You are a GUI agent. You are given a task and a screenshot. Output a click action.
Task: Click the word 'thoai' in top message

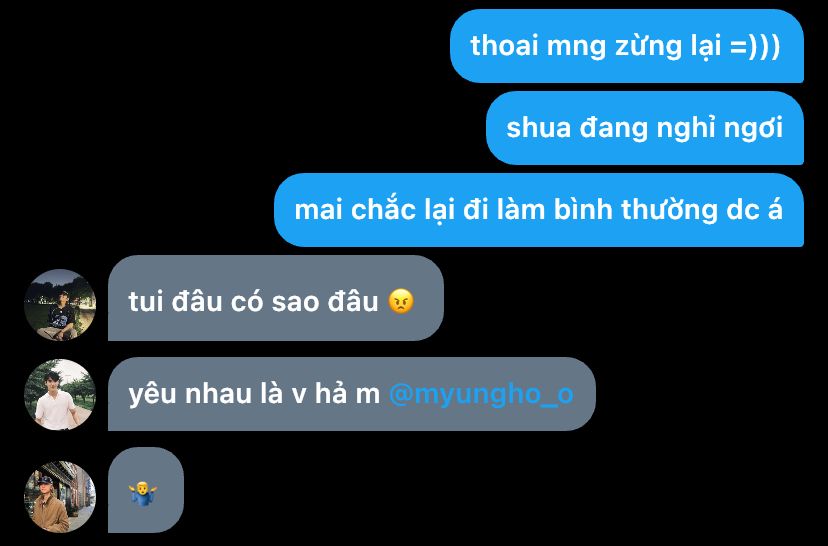tap(504, 45)
